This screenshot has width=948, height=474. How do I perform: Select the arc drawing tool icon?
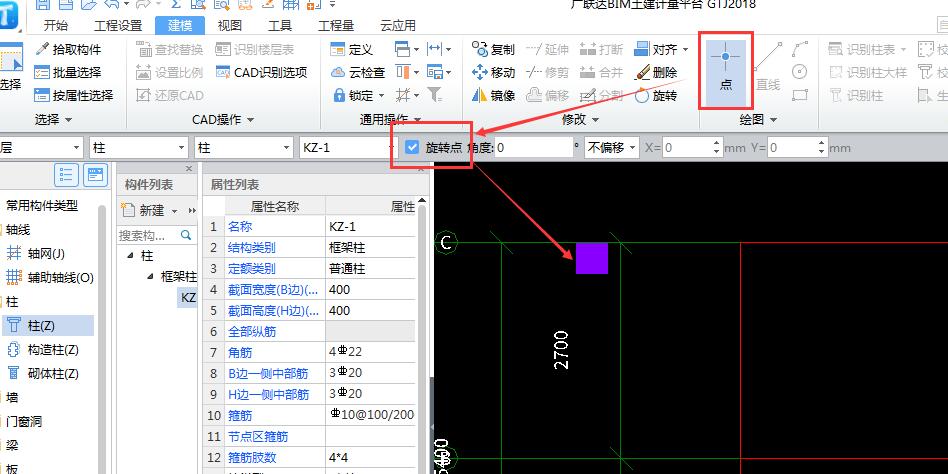[x=800, y=49]
